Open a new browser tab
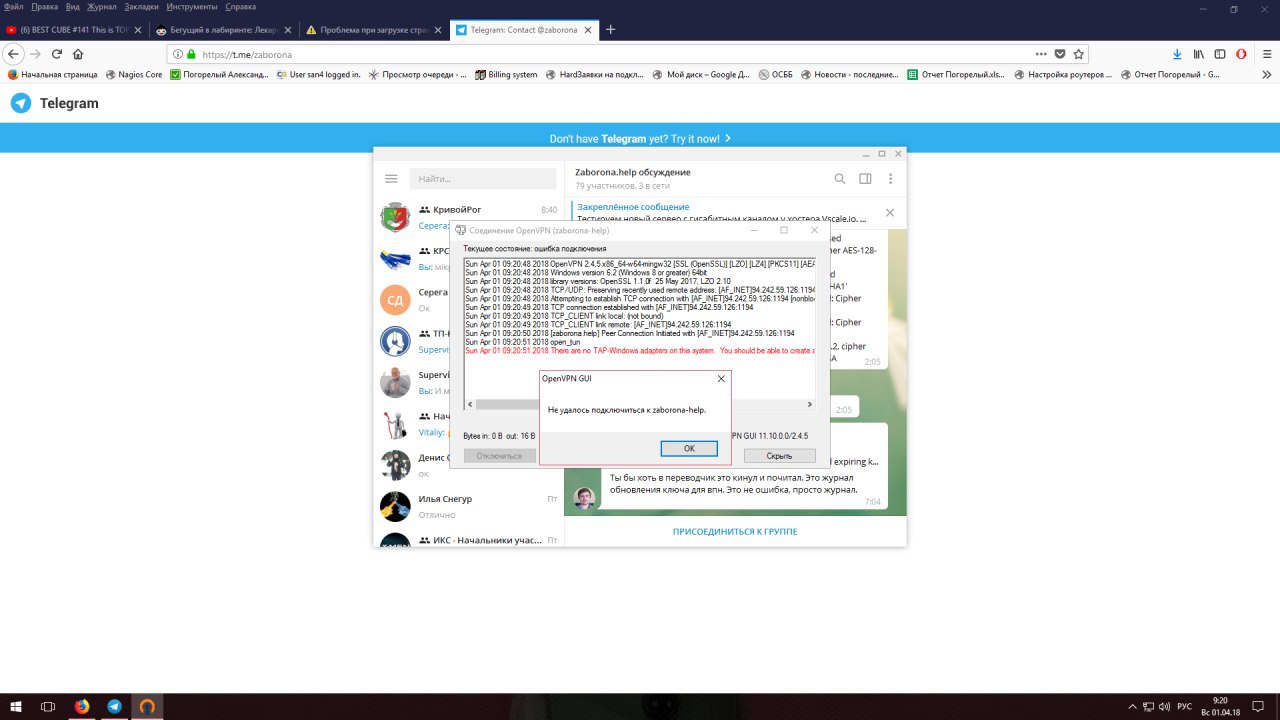Image resolution: width=1280 pixels, height=720 pixels. click(x=611, y=29)
